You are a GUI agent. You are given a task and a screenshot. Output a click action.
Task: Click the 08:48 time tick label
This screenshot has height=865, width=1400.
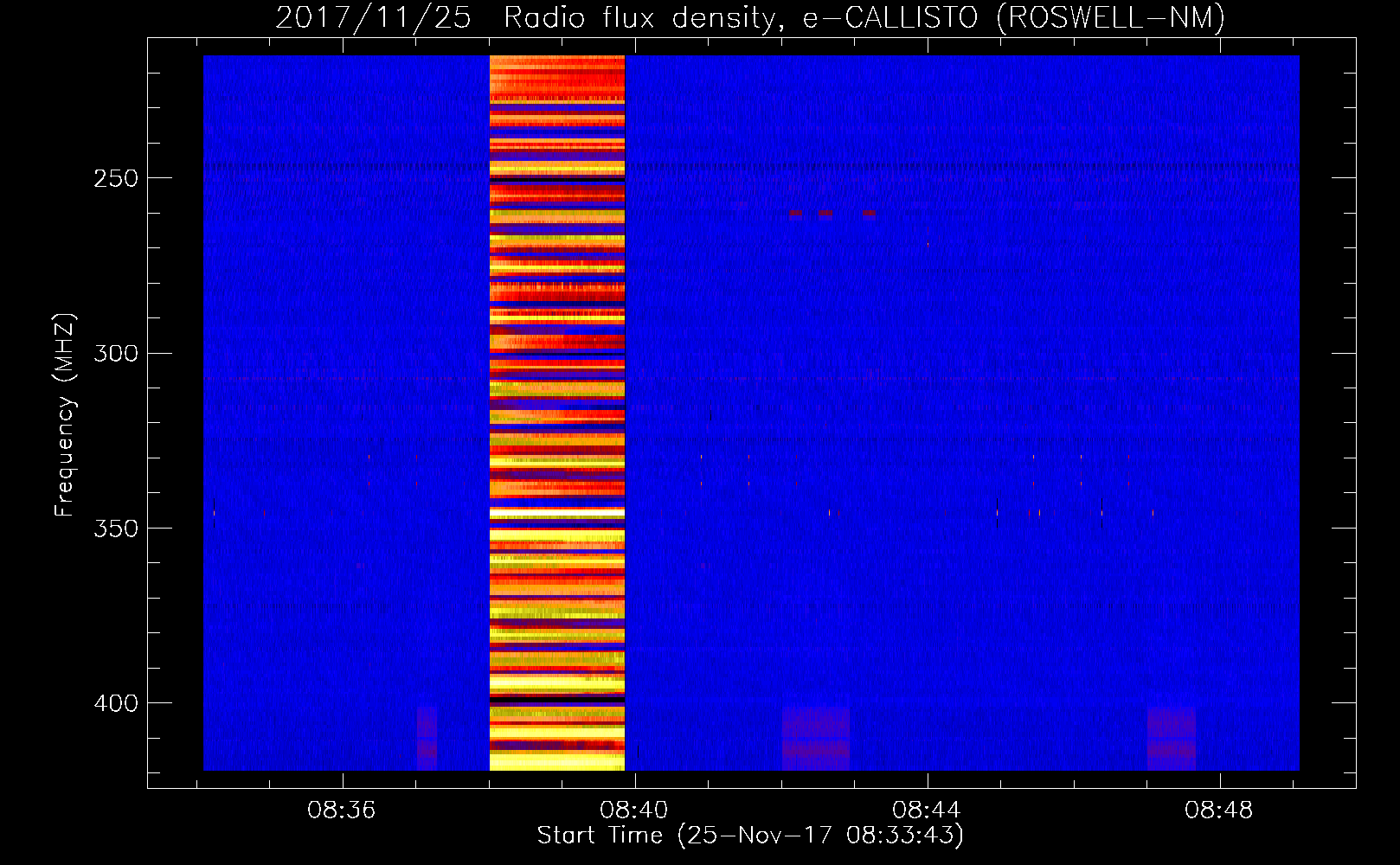(1219, 811)
